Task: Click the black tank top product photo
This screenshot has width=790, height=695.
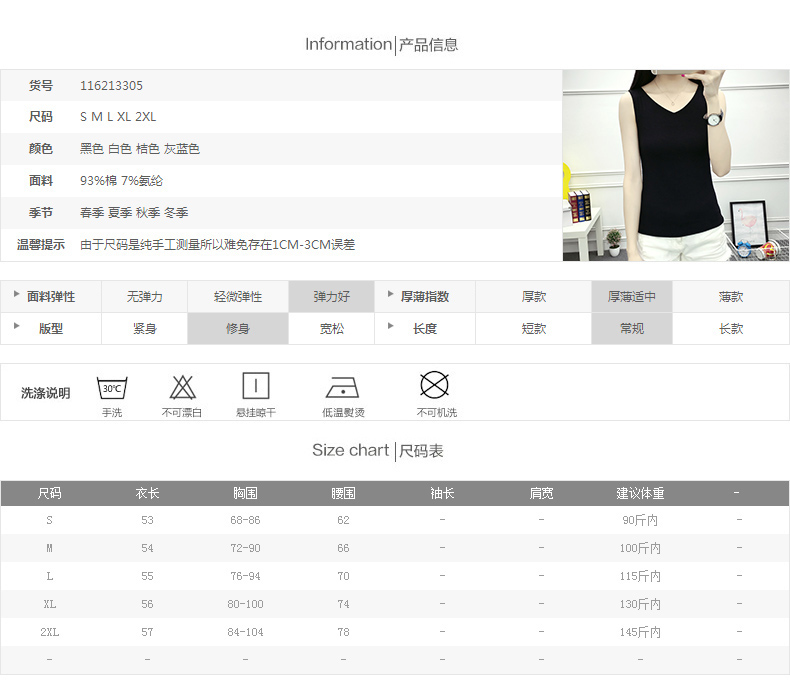Action: point(675,165)
